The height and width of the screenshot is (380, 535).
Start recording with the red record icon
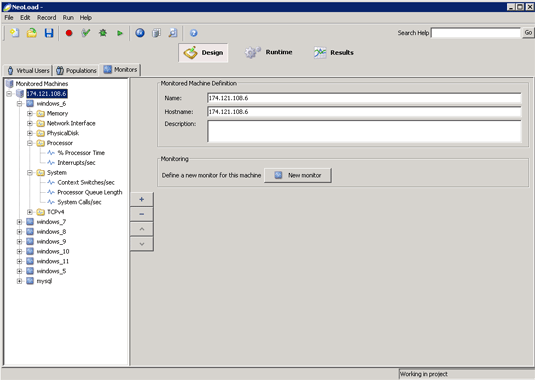coord(69,33)
